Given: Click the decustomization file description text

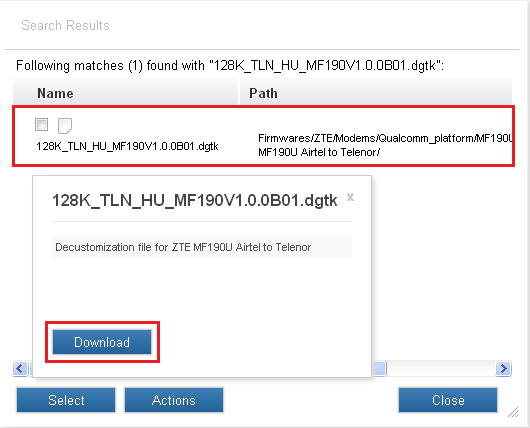Looking at the screenshot, I should click(183, 247).
